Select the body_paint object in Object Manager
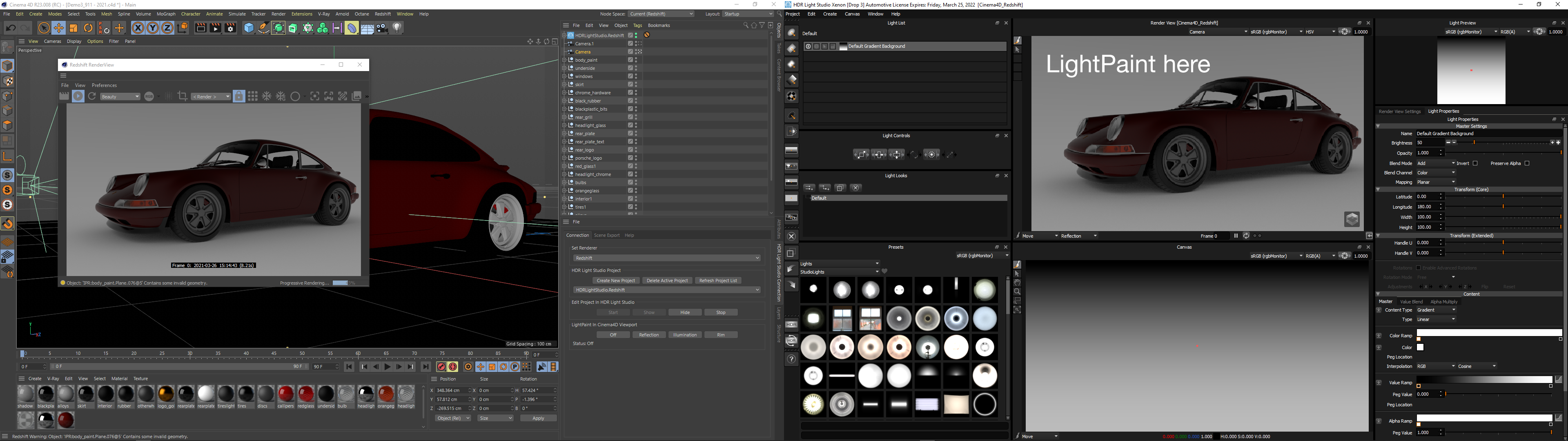This screenshot has width=1568, height=441. 586,60
